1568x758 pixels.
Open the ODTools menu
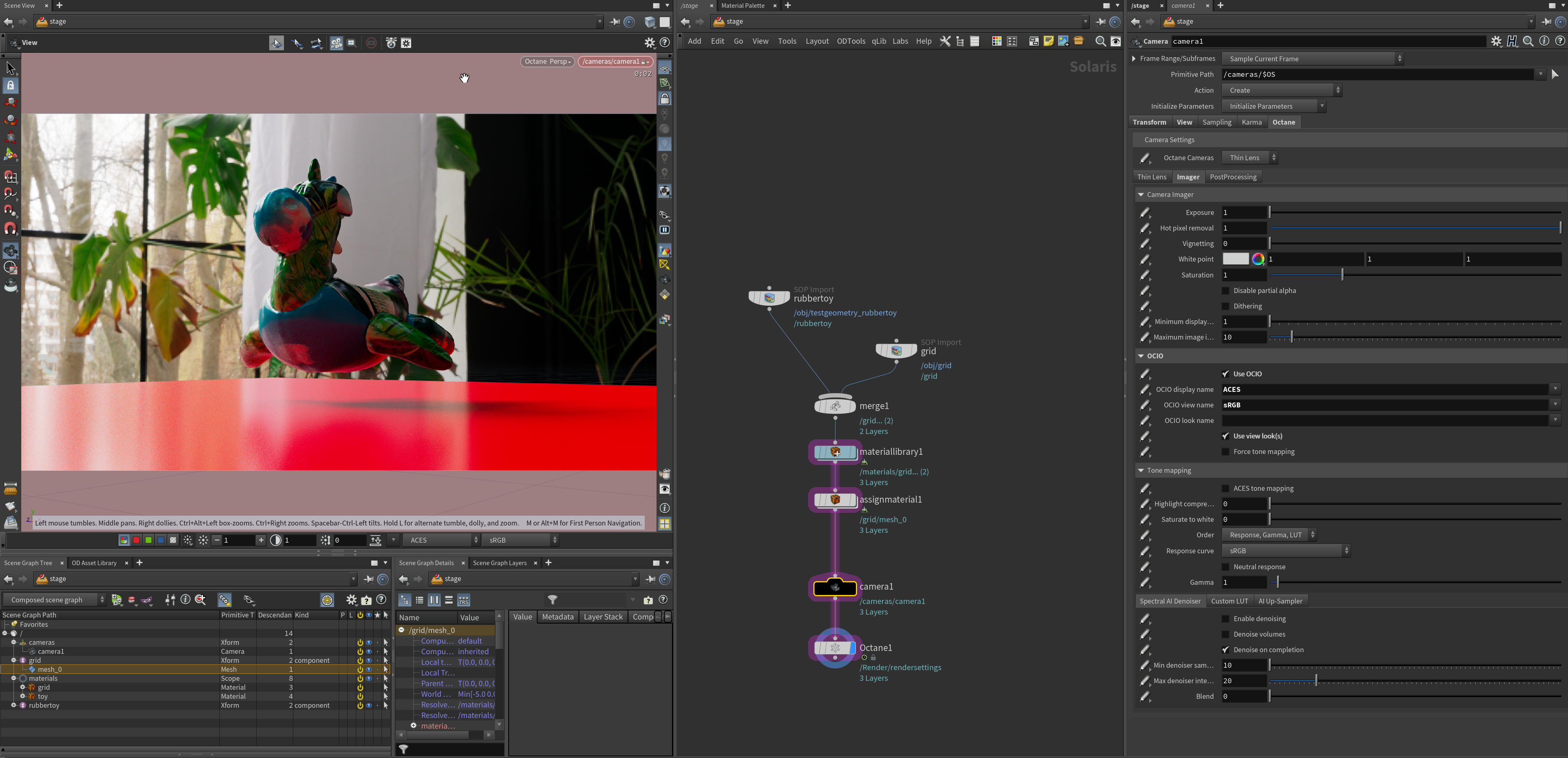850,41
